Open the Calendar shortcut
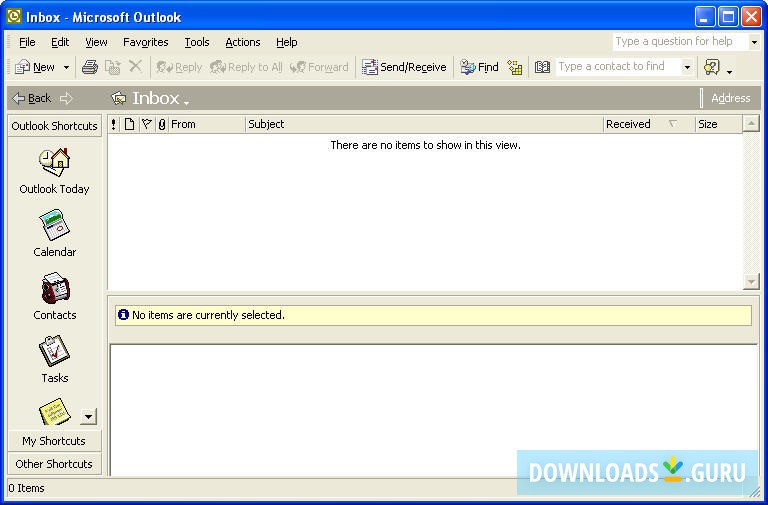The image size is (768, 505). pyautogui.click(x=54, y=234)
